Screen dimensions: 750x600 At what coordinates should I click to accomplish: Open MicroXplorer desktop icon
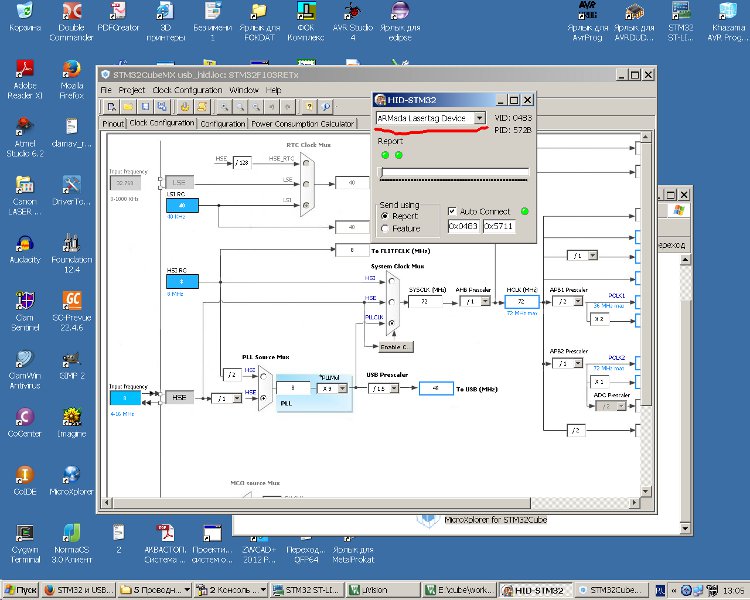pyautogui.click(x=72, y=481)
